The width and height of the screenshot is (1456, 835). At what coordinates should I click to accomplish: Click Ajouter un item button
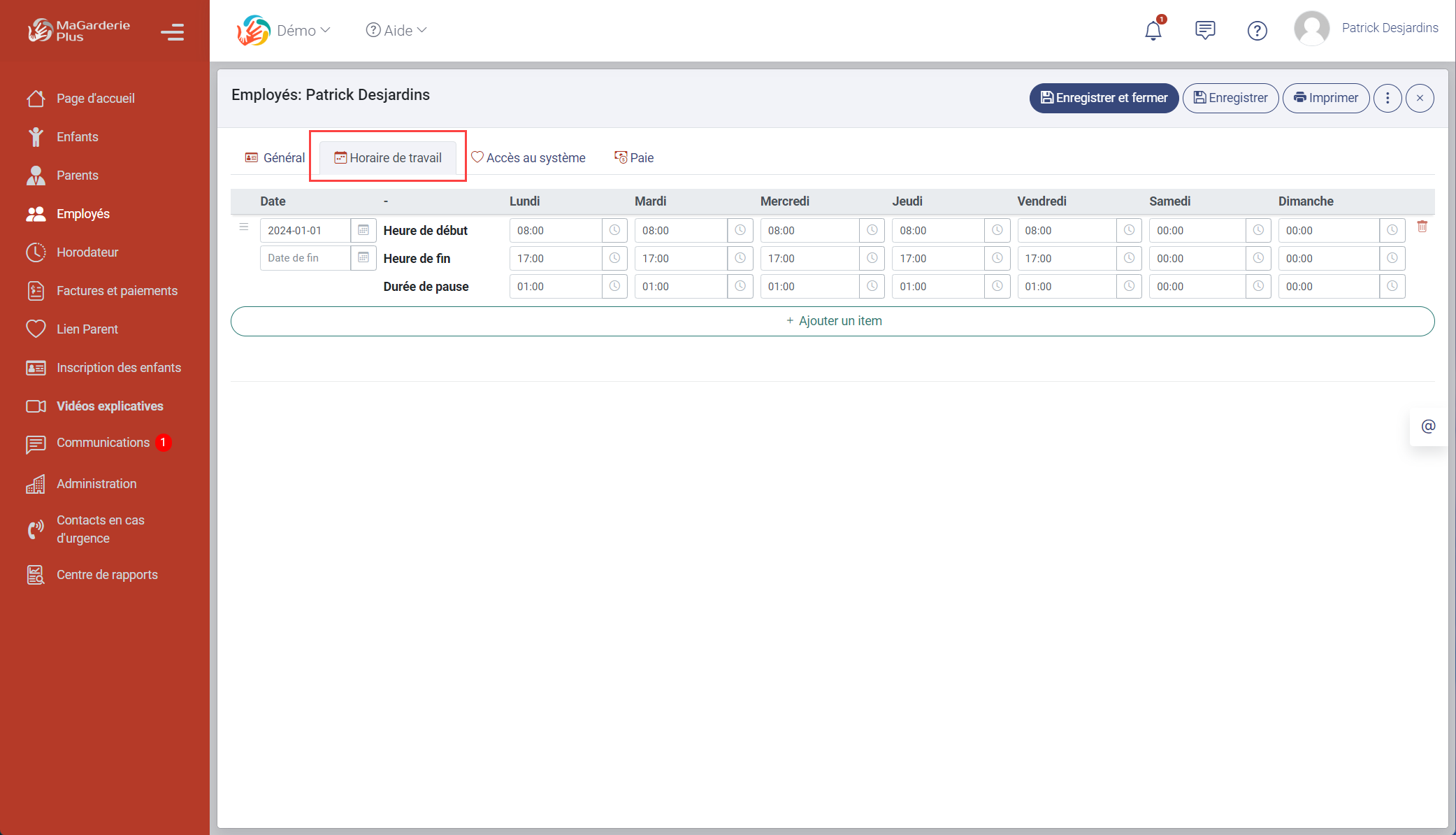pos(832,321)
